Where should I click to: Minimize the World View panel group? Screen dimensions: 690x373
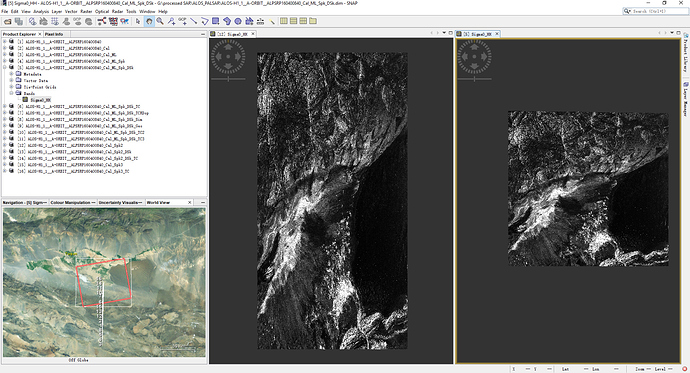[203, 202]
